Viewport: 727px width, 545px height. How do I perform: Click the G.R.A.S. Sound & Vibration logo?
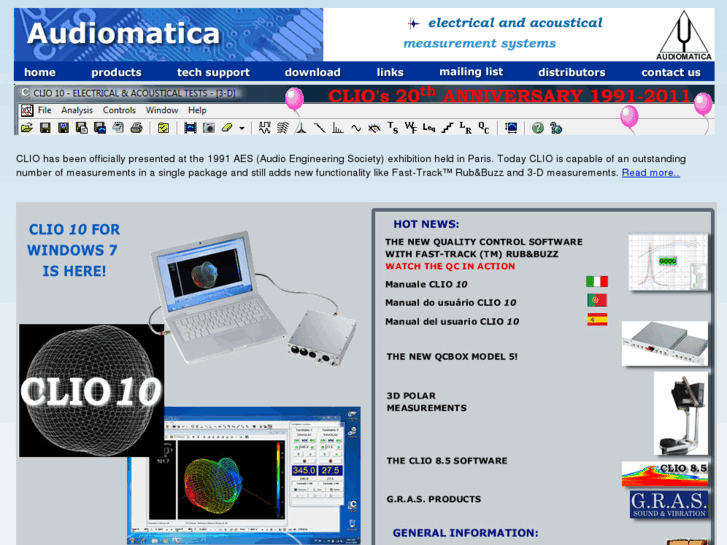(x=669, y=504)
